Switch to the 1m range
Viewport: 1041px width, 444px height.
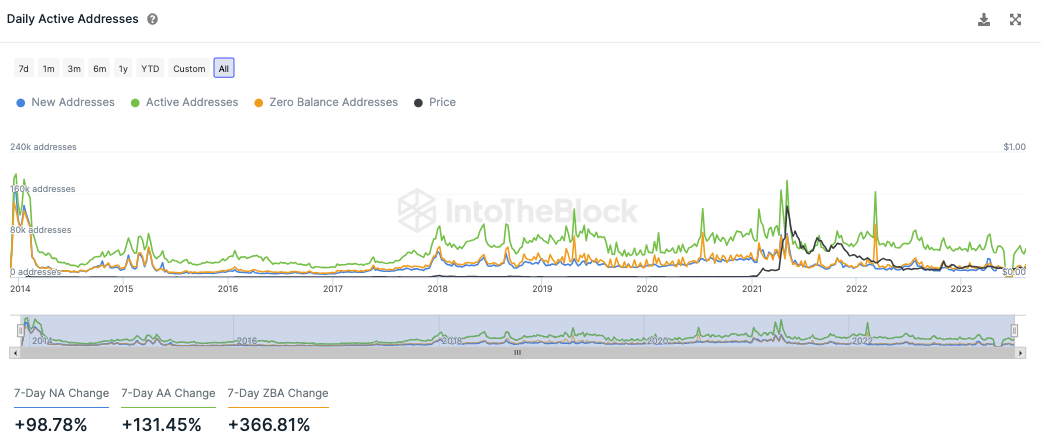[x=48, y=69]
